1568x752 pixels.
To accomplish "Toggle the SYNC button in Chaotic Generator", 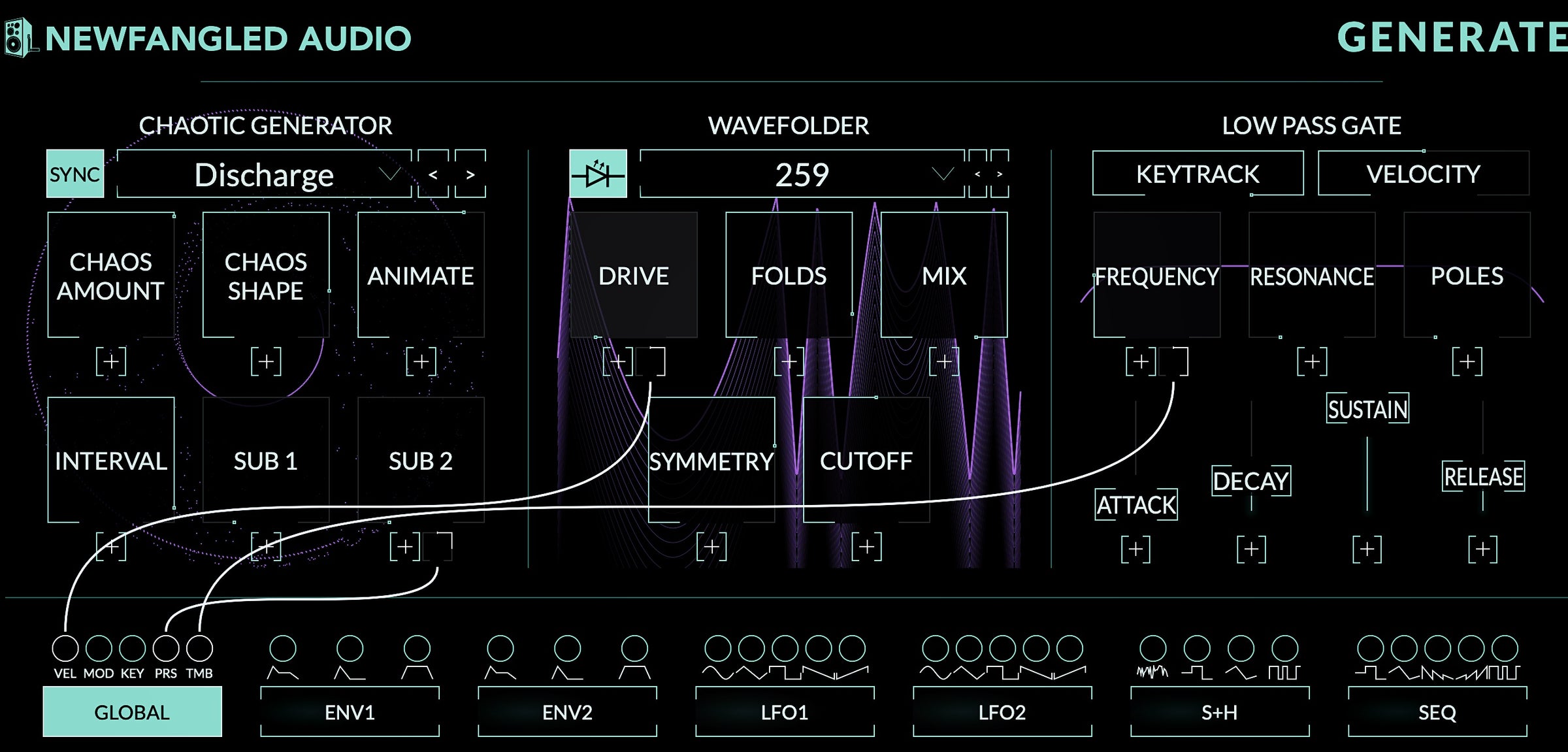I will point(75,174).
